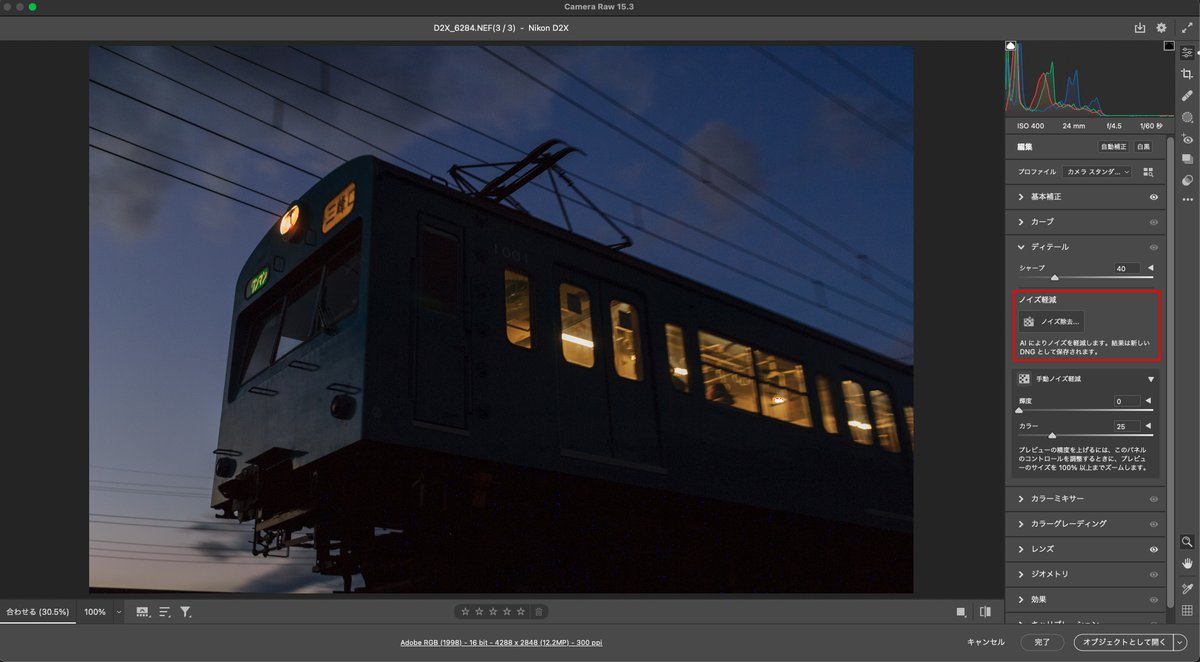Click the カラー noise slider handle
Image resolution: width=1200 pixels, height=662 pixels.
point(1052,435)
